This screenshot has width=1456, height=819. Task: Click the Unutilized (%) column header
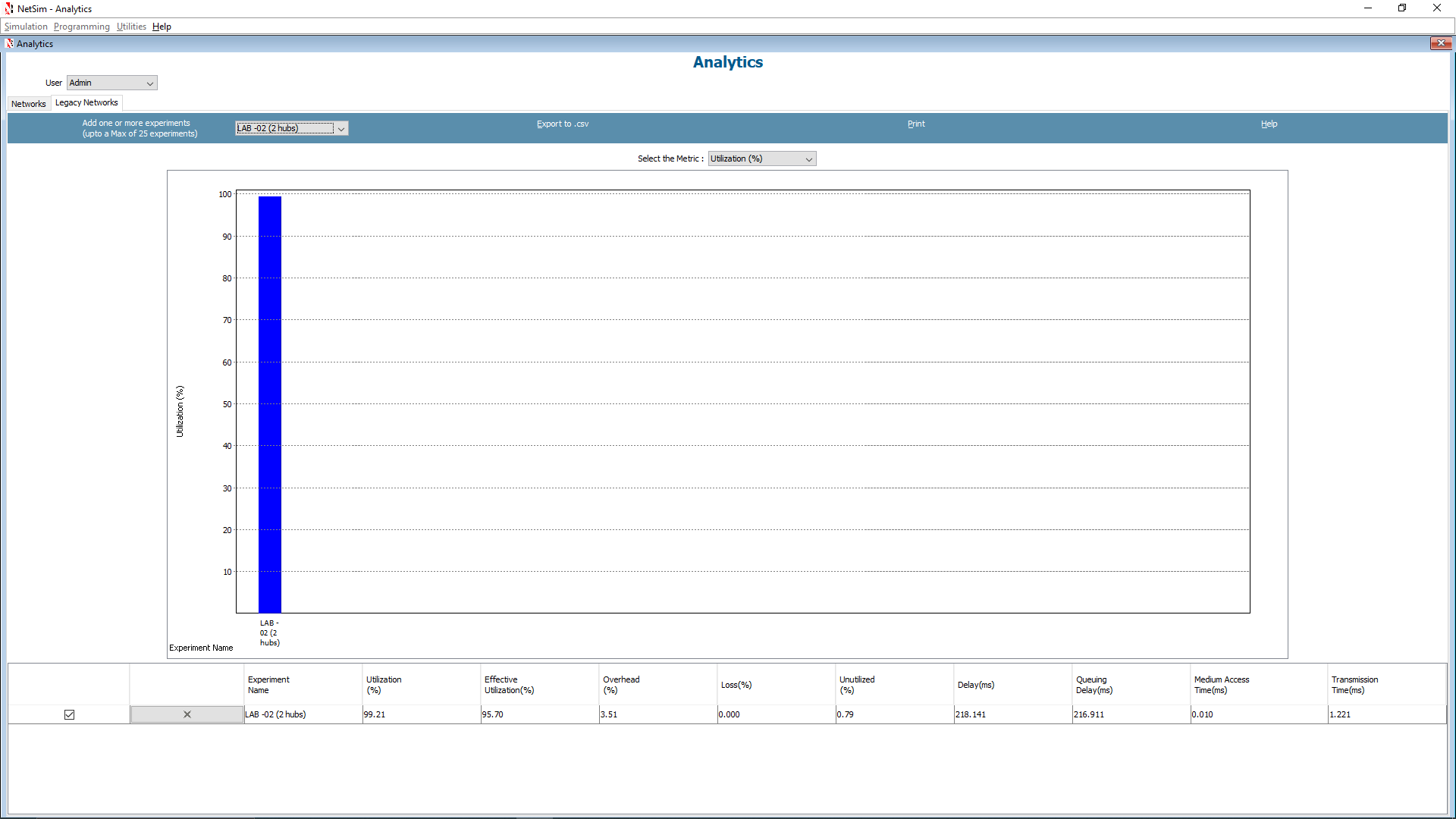pos(895,685)
